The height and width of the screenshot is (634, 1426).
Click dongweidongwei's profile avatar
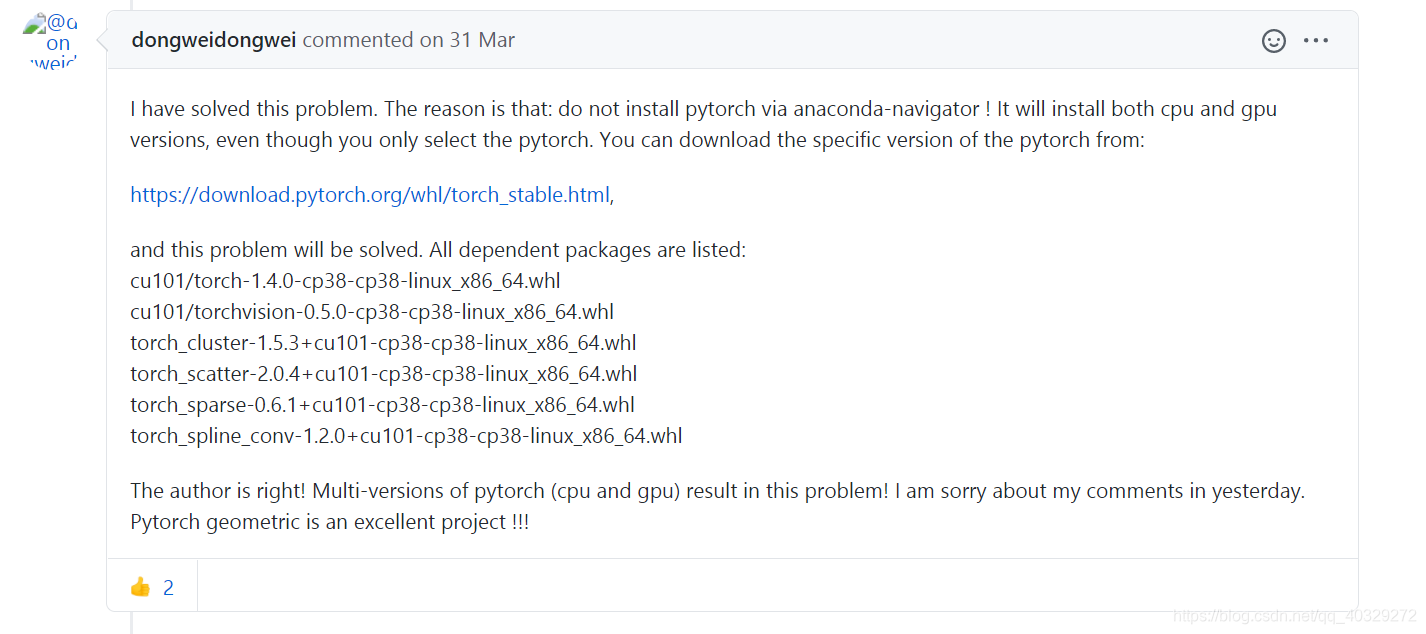click(47, 40)
